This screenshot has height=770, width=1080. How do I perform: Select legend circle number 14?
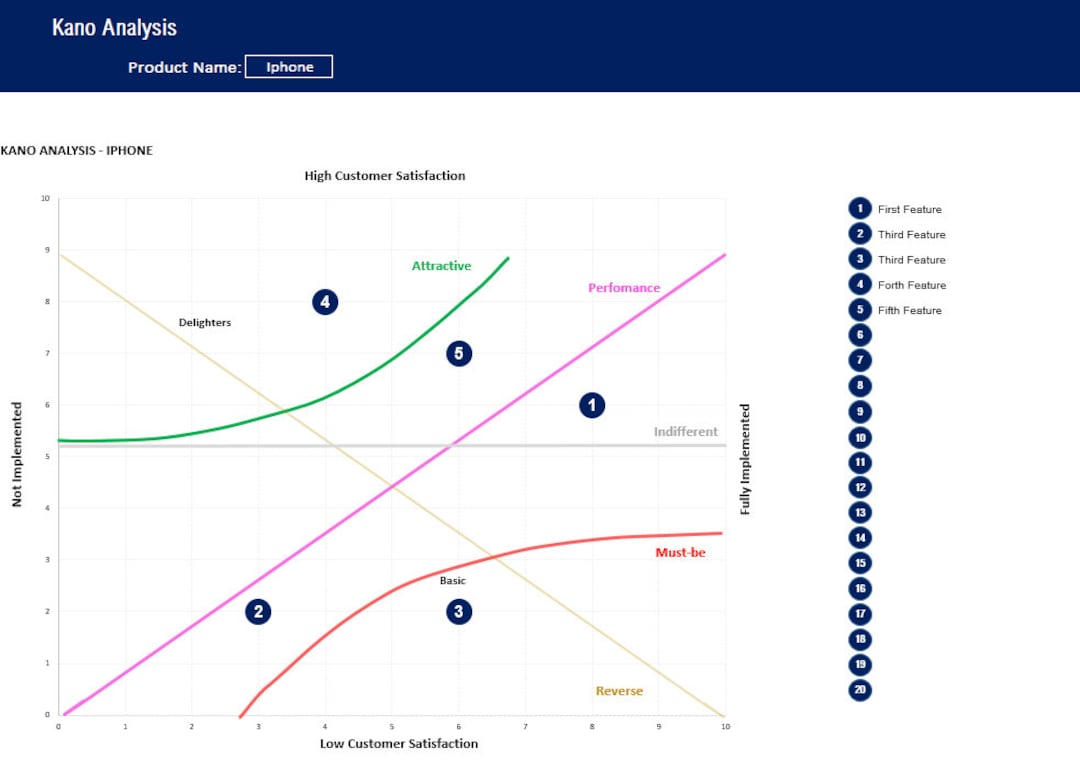pos(860,537)
